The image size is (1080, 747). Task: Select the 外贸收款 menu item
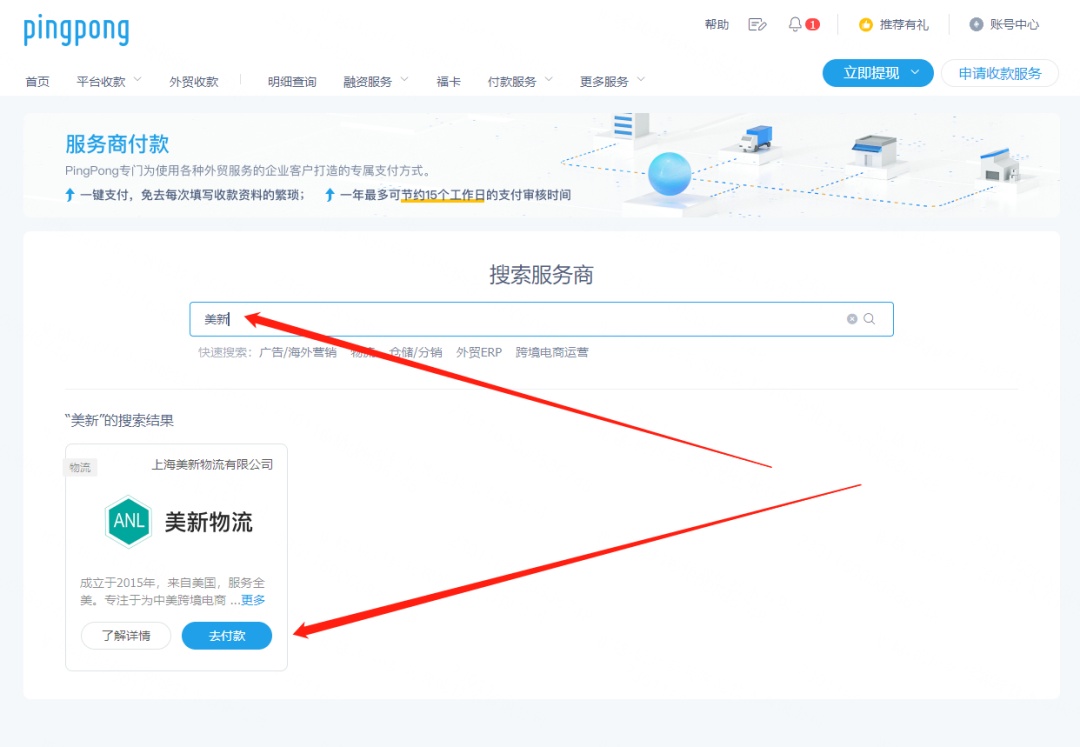(x=194, y=82)
